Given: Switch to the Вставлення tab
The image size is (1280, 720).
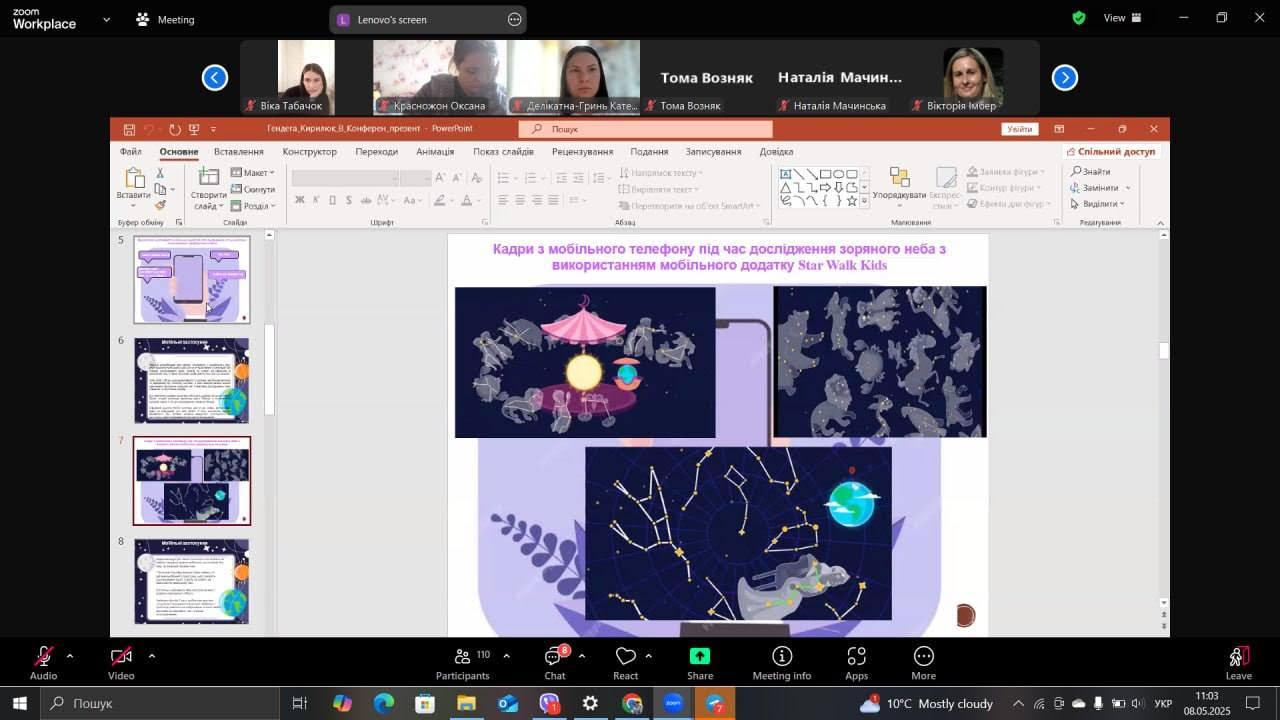Looking at the screenshot, I should (239, 152).
